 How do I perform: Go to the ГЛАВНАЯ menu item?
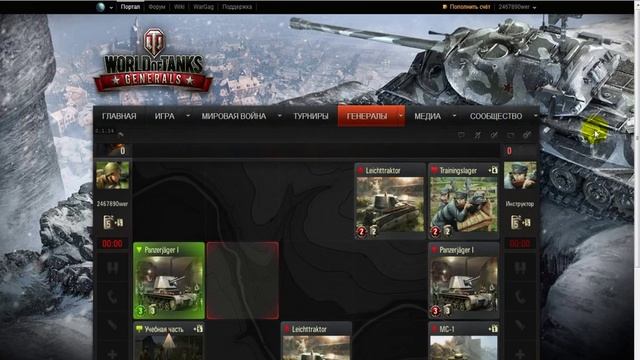point(119,116)
